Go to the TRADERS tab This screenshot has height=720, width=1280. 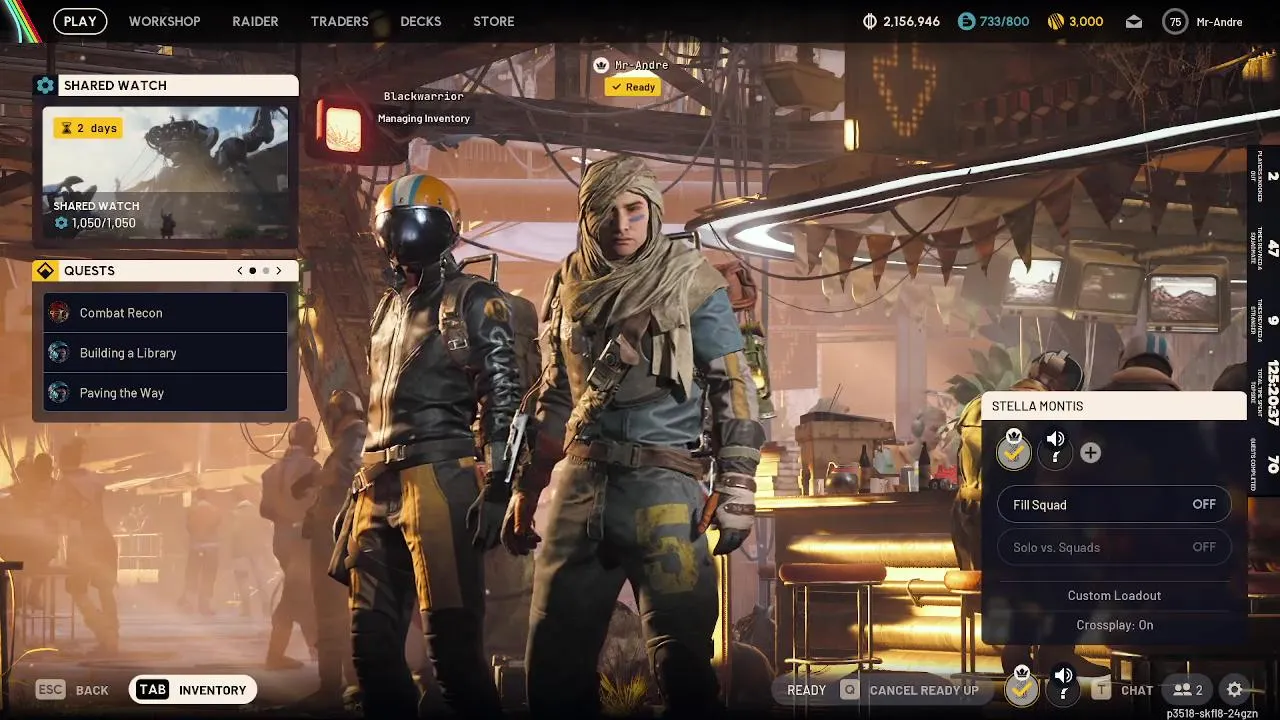339,21
